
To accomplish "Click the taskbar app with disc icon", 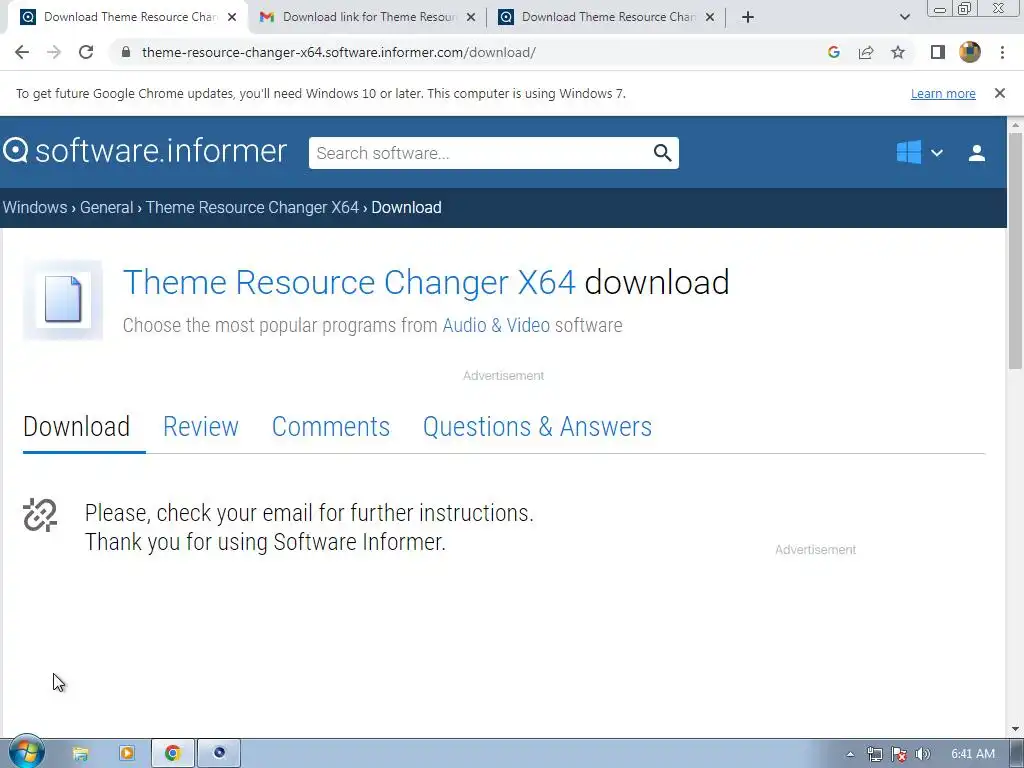I will pyautogui.click(x=219, y=754).
